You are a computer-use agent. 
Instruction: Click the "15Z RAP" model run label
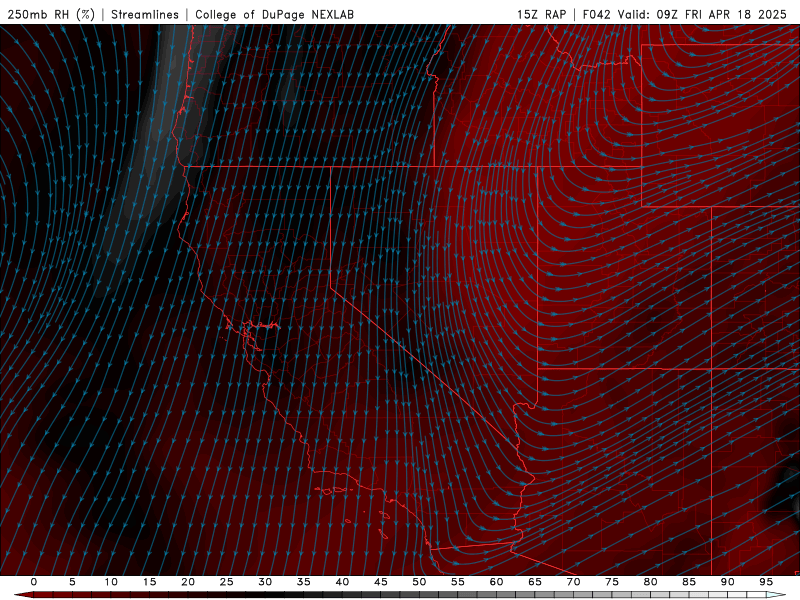(541, 14)
